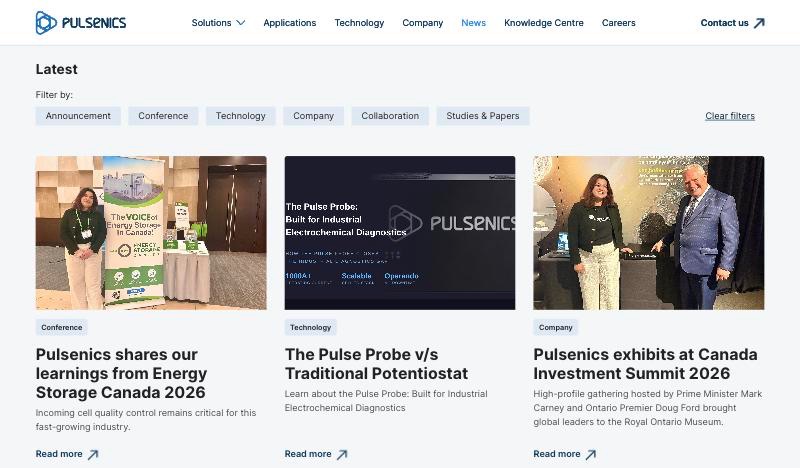Click Clear filters link
Viewport: 800px width, 468px height.
click(x=730, y=116)
